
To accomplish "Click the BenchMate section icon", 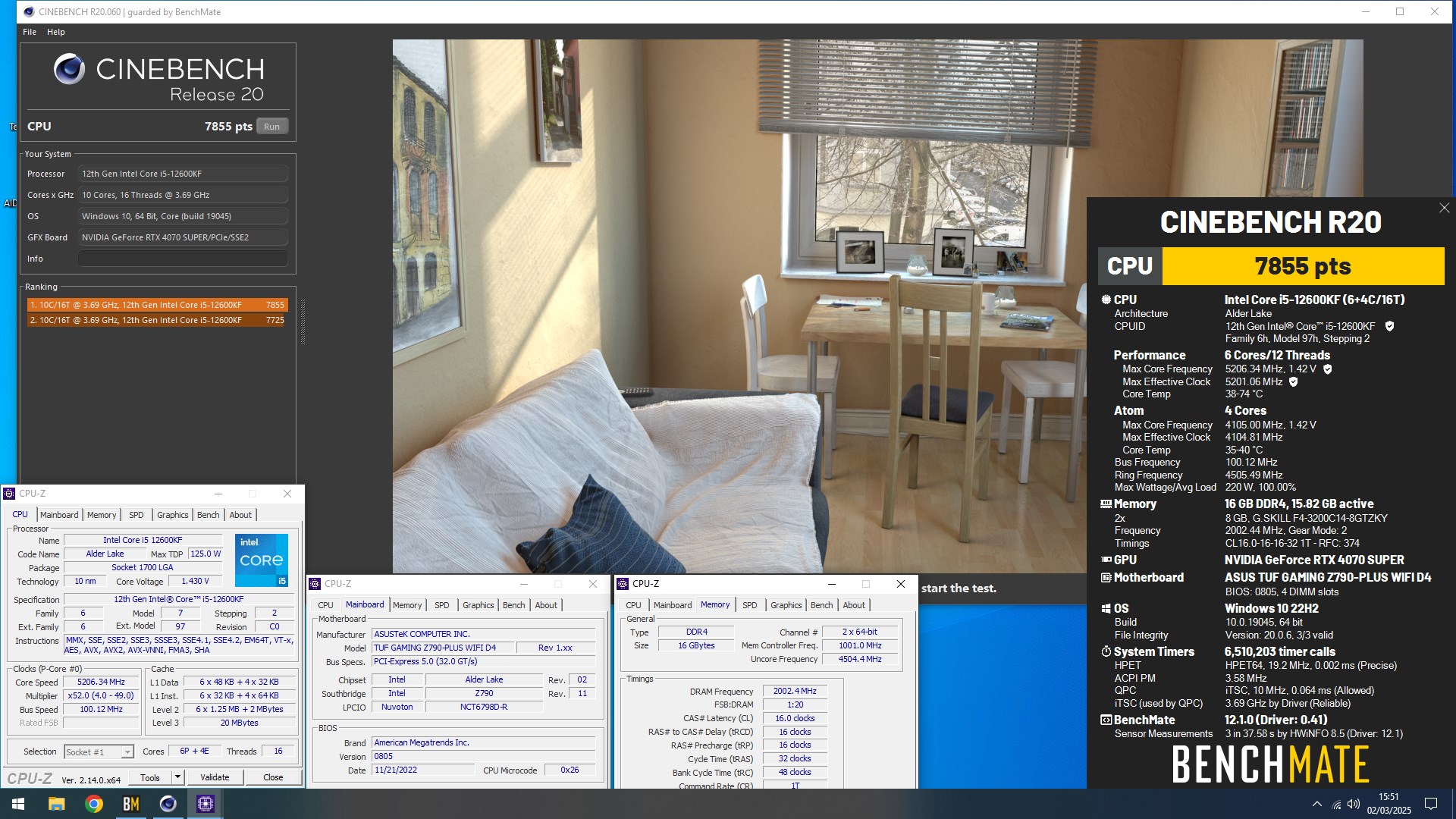I will click(1106, 720).
